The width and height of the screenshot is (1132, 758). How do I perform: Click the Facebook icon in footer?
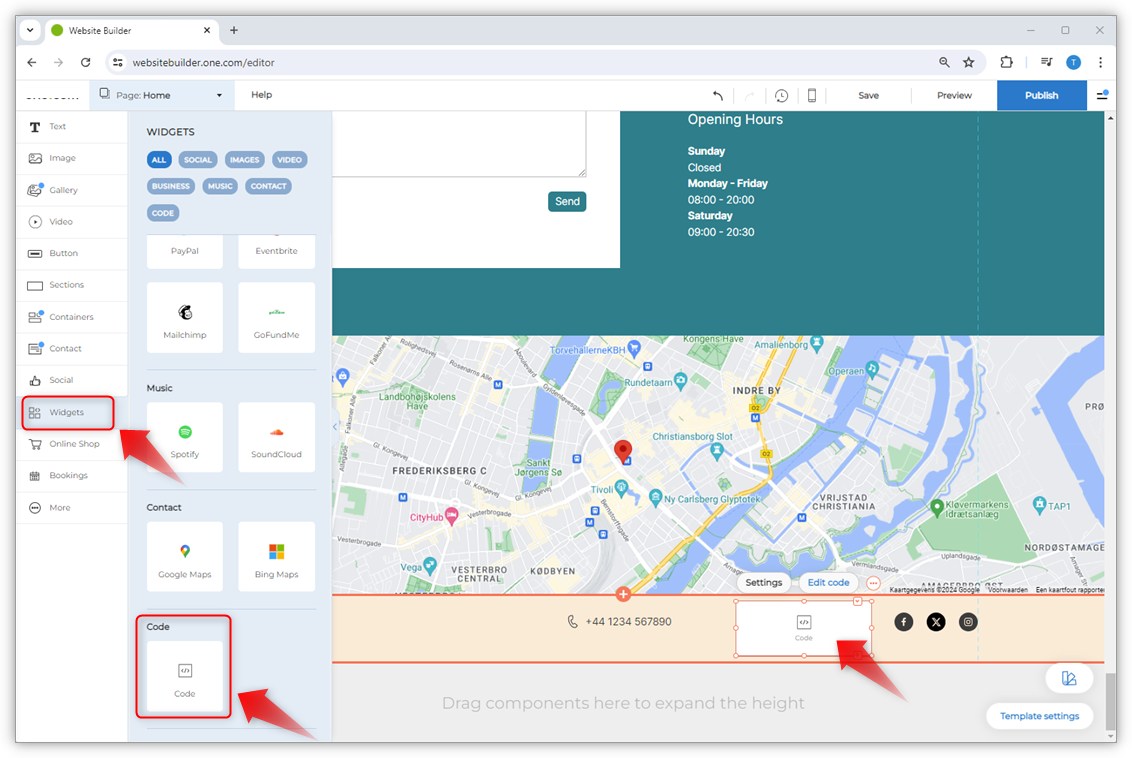[x=904, y=622]
